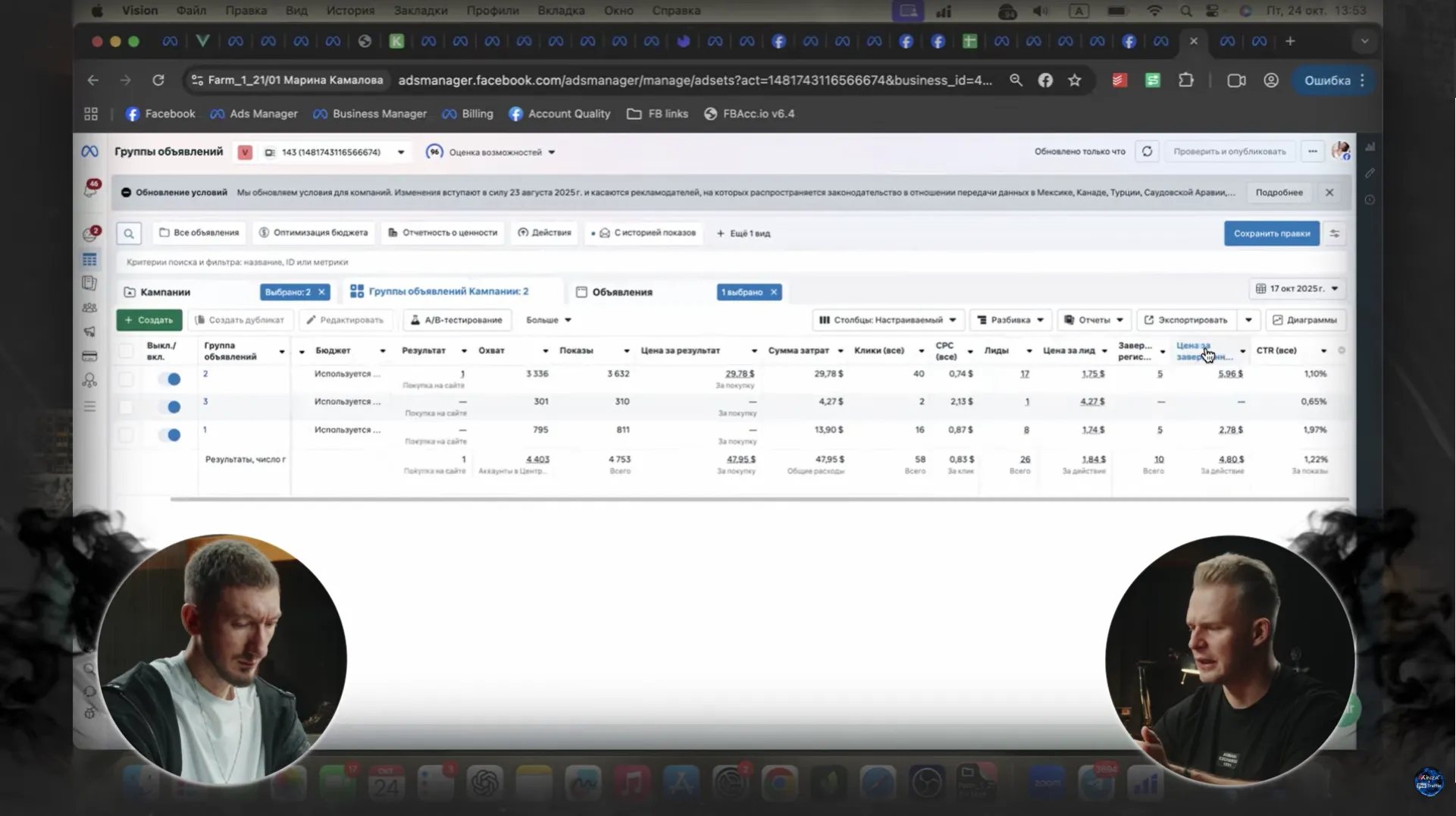The width and height of the screenshot is (1456, 816).
Task: Open the charts icon in right side rail
Action: pos(1370,147)
